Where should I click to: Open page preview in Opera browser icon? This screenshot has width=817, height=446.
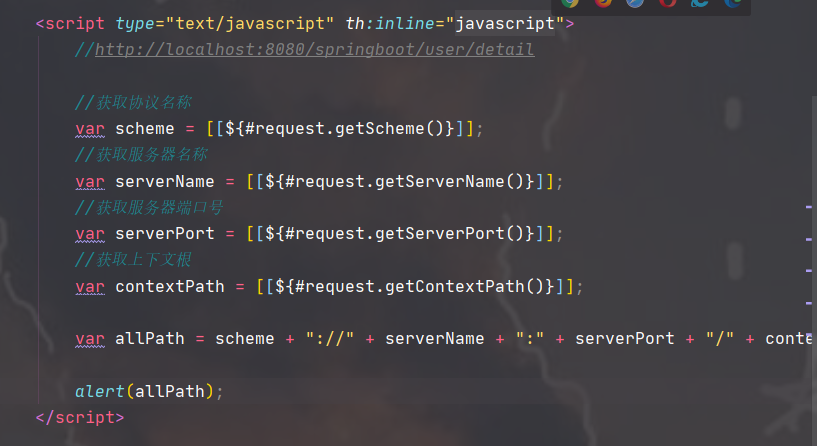pos(667,3)
